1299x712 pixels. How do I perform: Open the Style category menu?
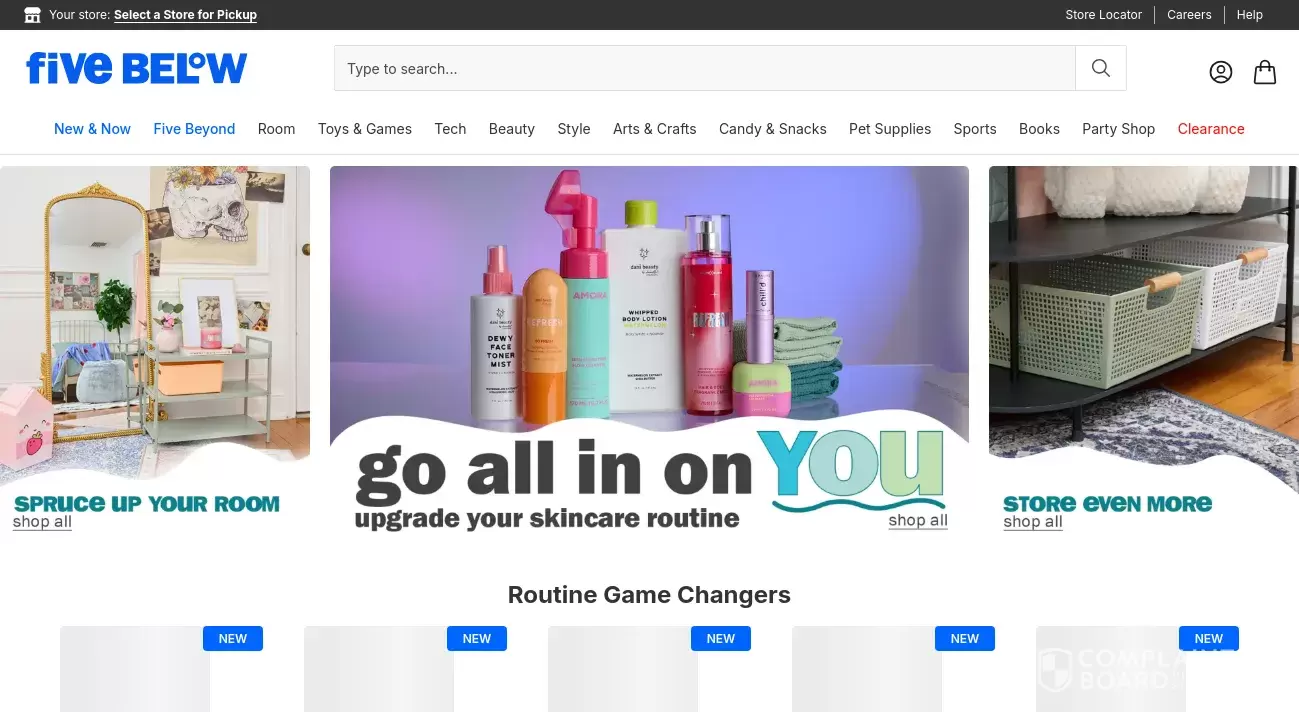574,129
